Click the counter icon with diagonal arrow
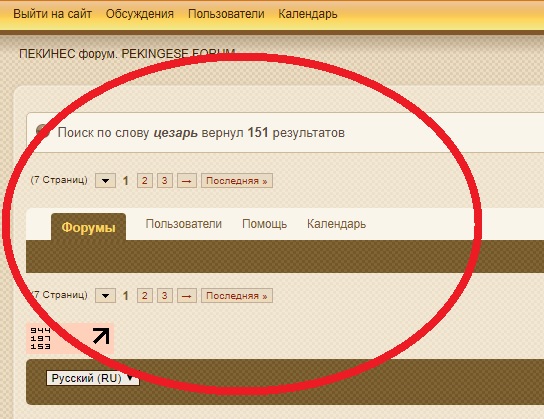 coord(70,339)
